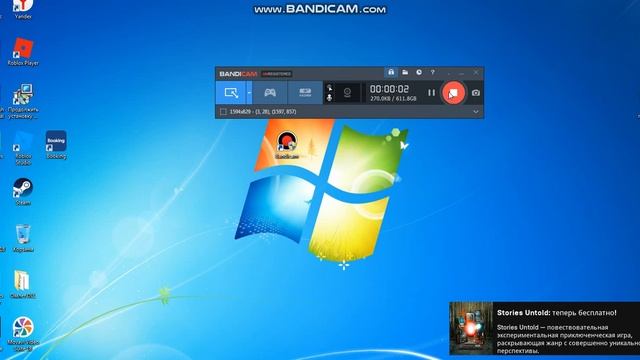Open the Yandex desktop shortcut
Screen dimensions: 640x360
23,9
